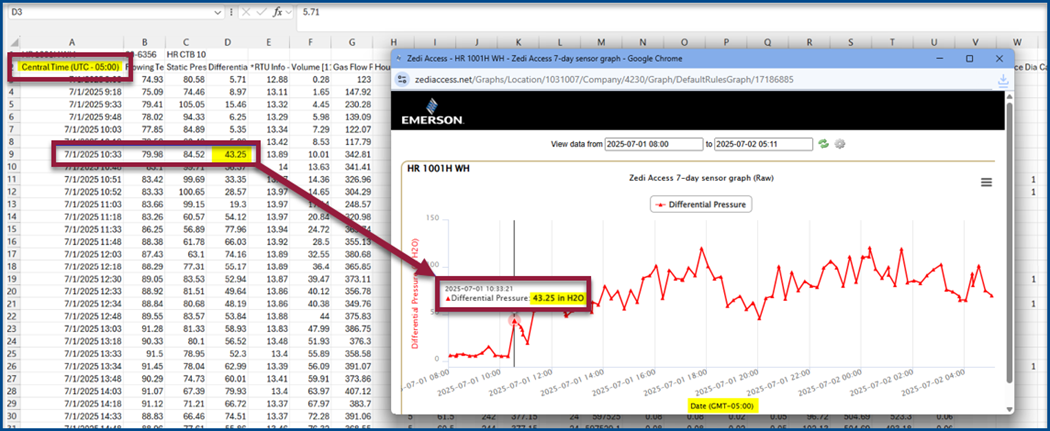
Task: Minimize the Zedi Access Chrome window
Action: coord(940,58)
